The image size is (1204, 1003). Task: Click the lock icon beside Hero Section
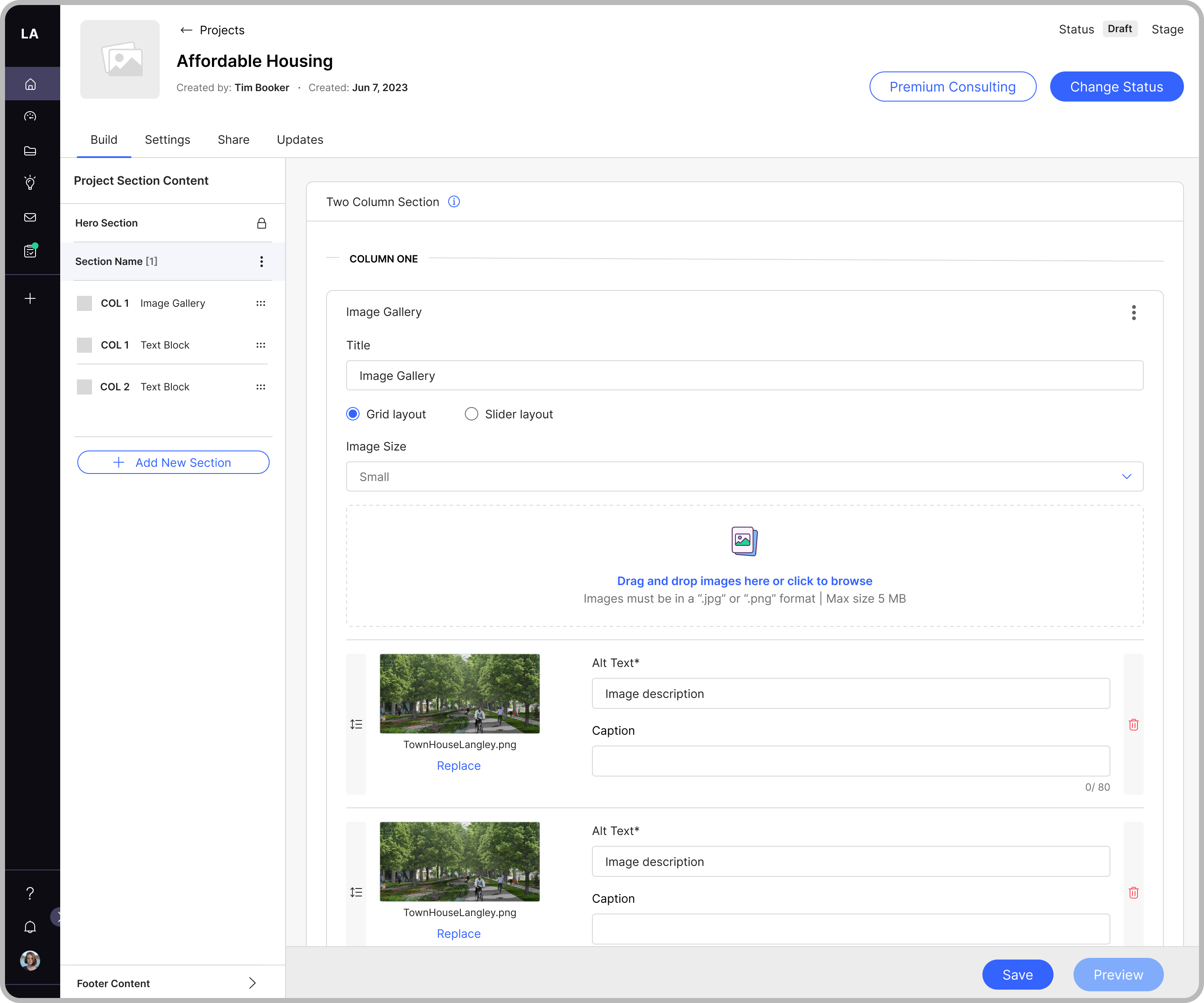click(261, 223)
